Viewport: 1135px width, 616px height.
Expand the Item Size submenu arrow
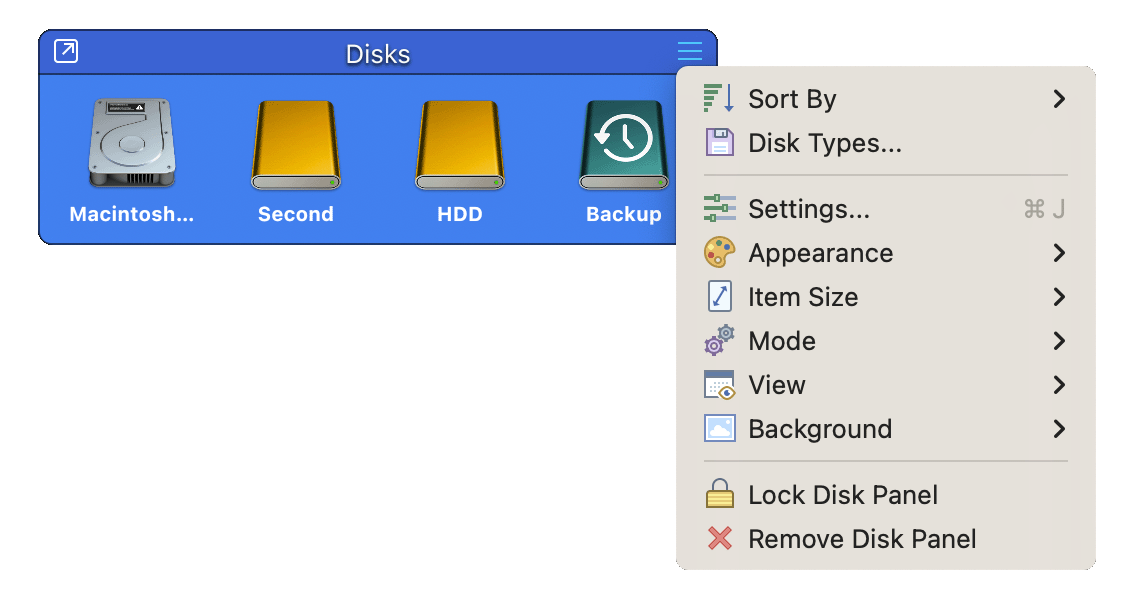(1059, 297)
